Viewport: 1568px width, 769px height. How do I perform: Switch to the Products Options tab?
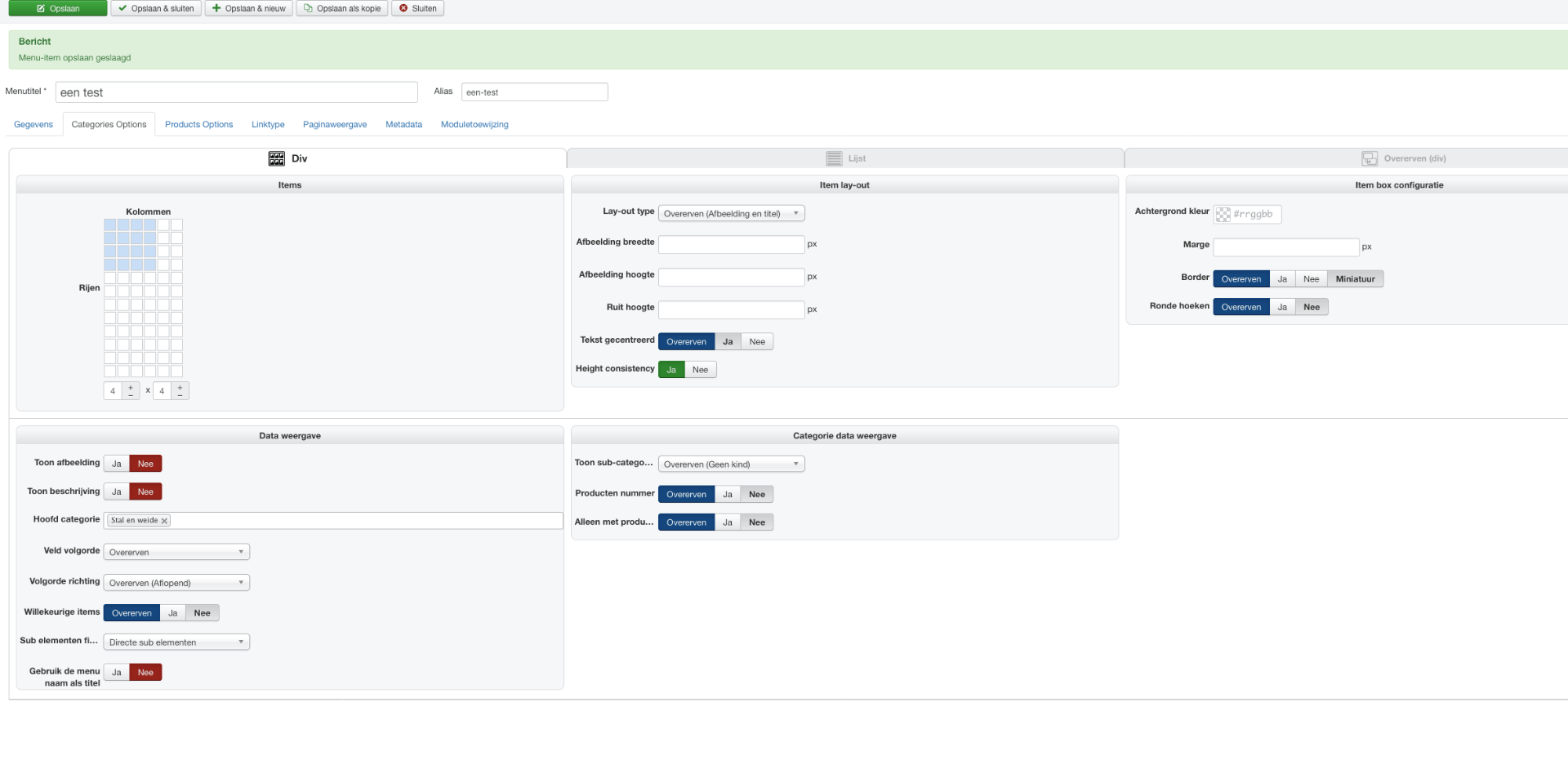click(x=198, y=124)
